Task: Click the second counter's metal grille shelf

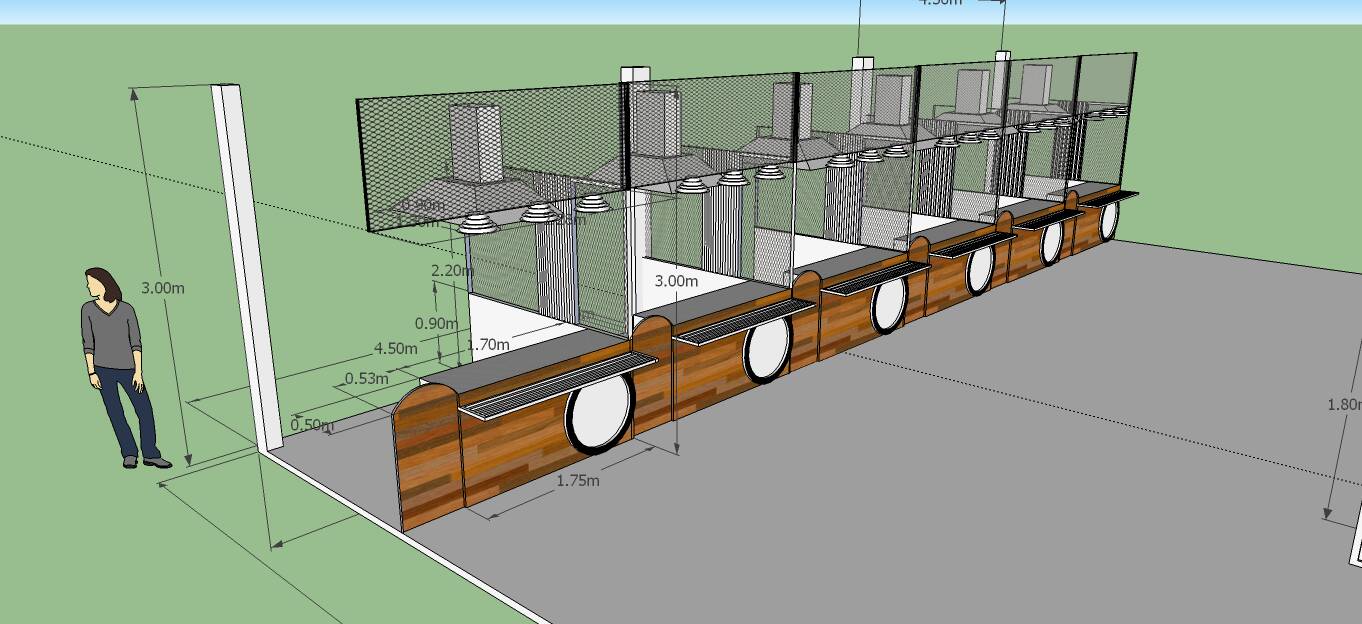Action: [x=742, y=323]
